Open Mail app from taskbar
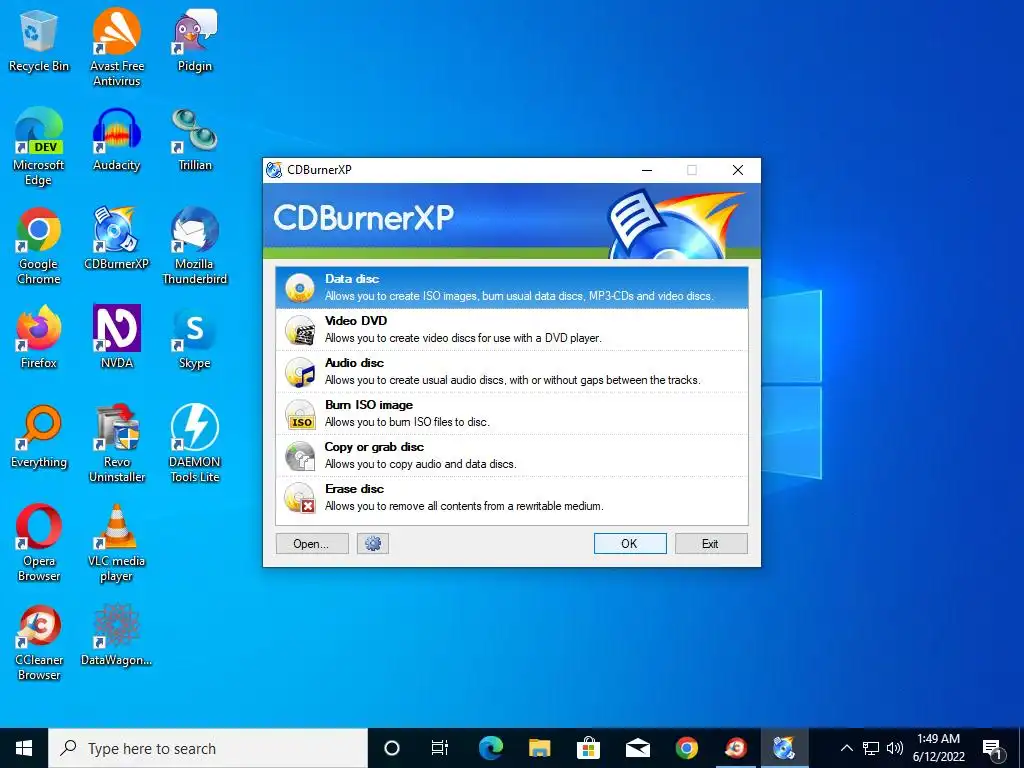Screen dimensions: 1024x768 click(x=637, y=748)
